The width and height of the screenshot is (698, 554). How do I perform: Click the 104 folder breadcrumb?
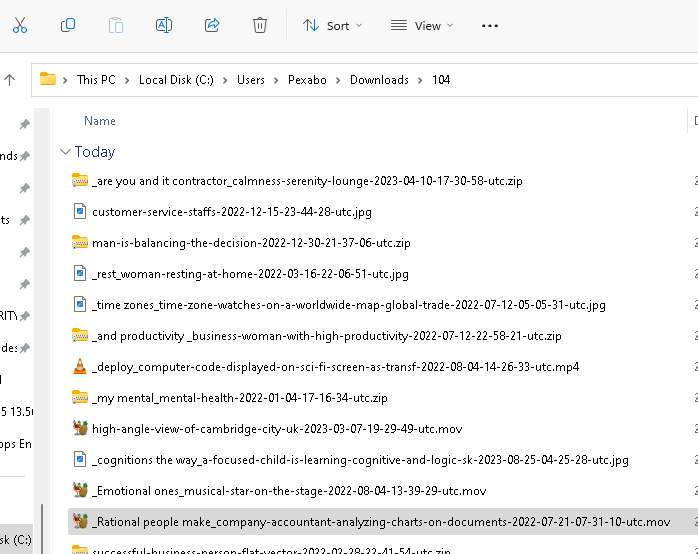point(441,80)
